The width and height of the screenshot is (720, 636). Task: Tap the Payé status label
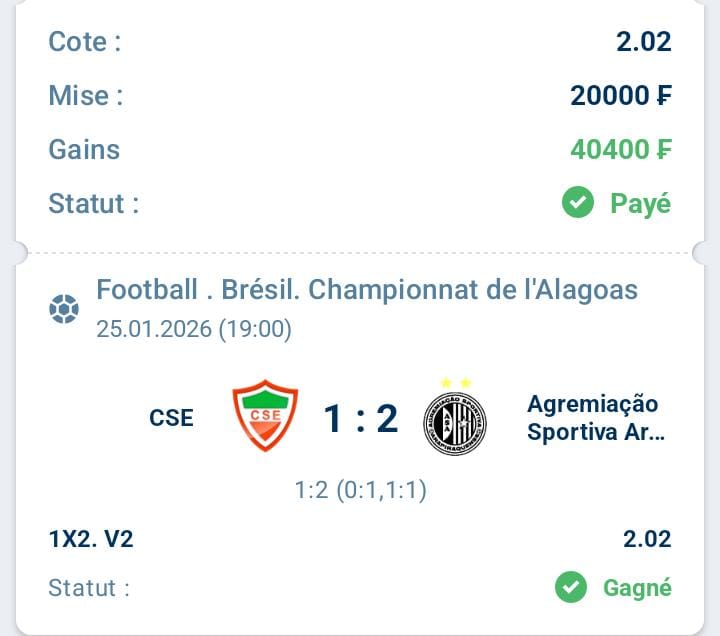640,203
